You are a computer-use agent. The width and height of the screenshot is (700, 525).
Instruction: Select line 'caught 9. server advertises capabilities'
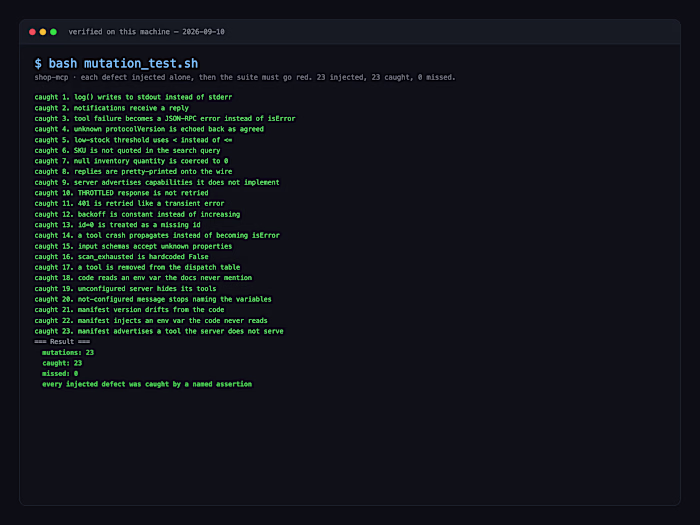[157, 182]
